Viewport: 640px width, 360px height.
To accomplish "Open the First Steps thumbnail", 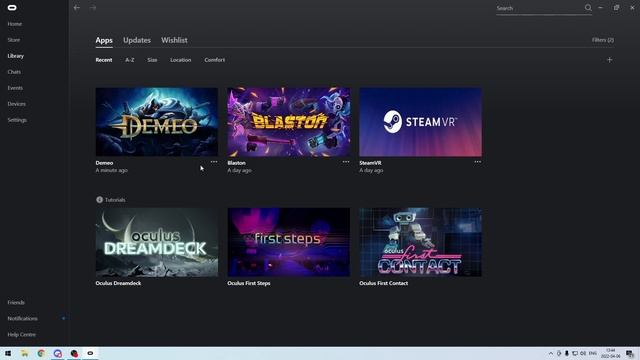I will click(289, 242).
